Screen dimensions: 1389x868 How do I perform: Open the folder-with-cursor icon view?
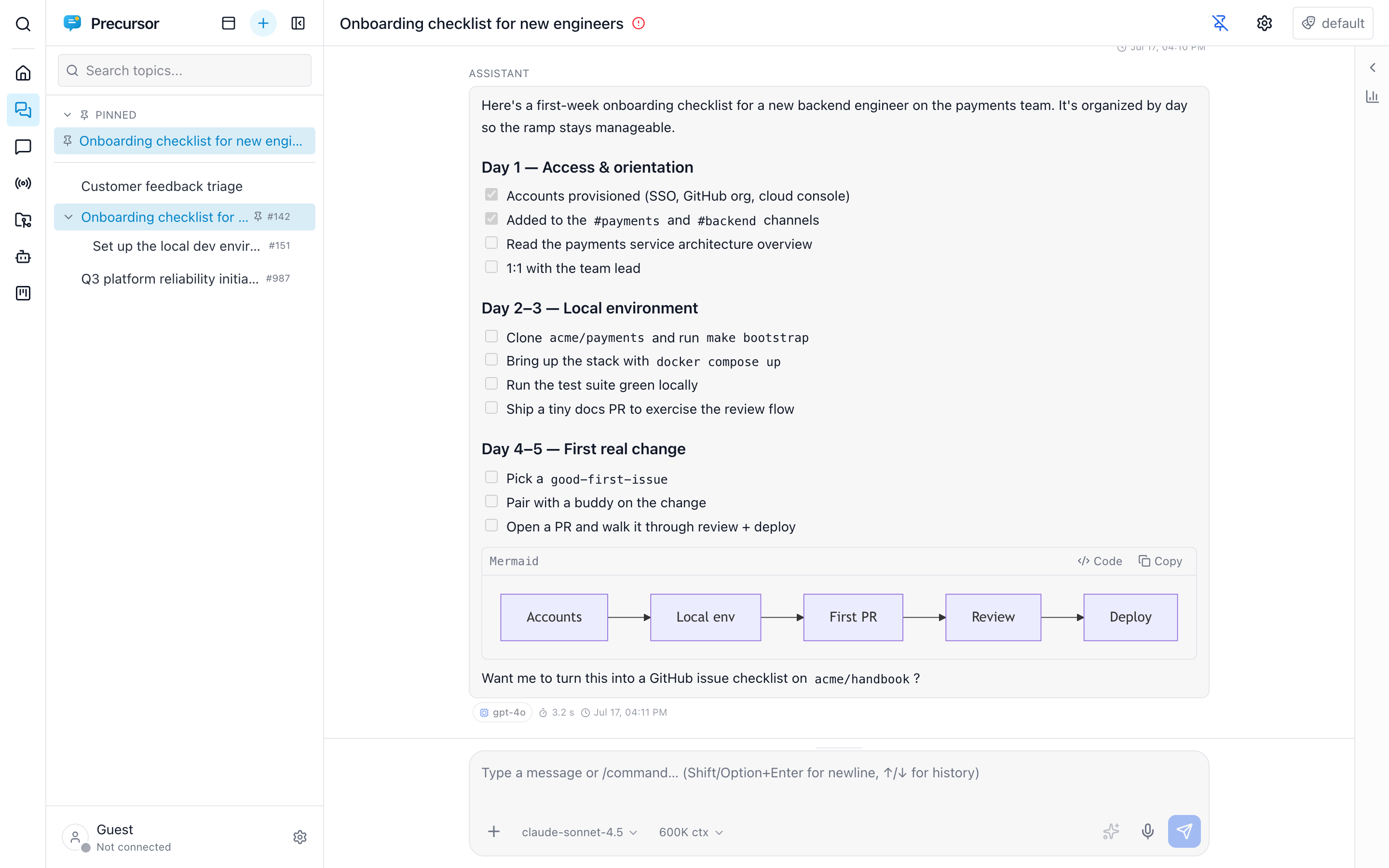coord(23,220)
